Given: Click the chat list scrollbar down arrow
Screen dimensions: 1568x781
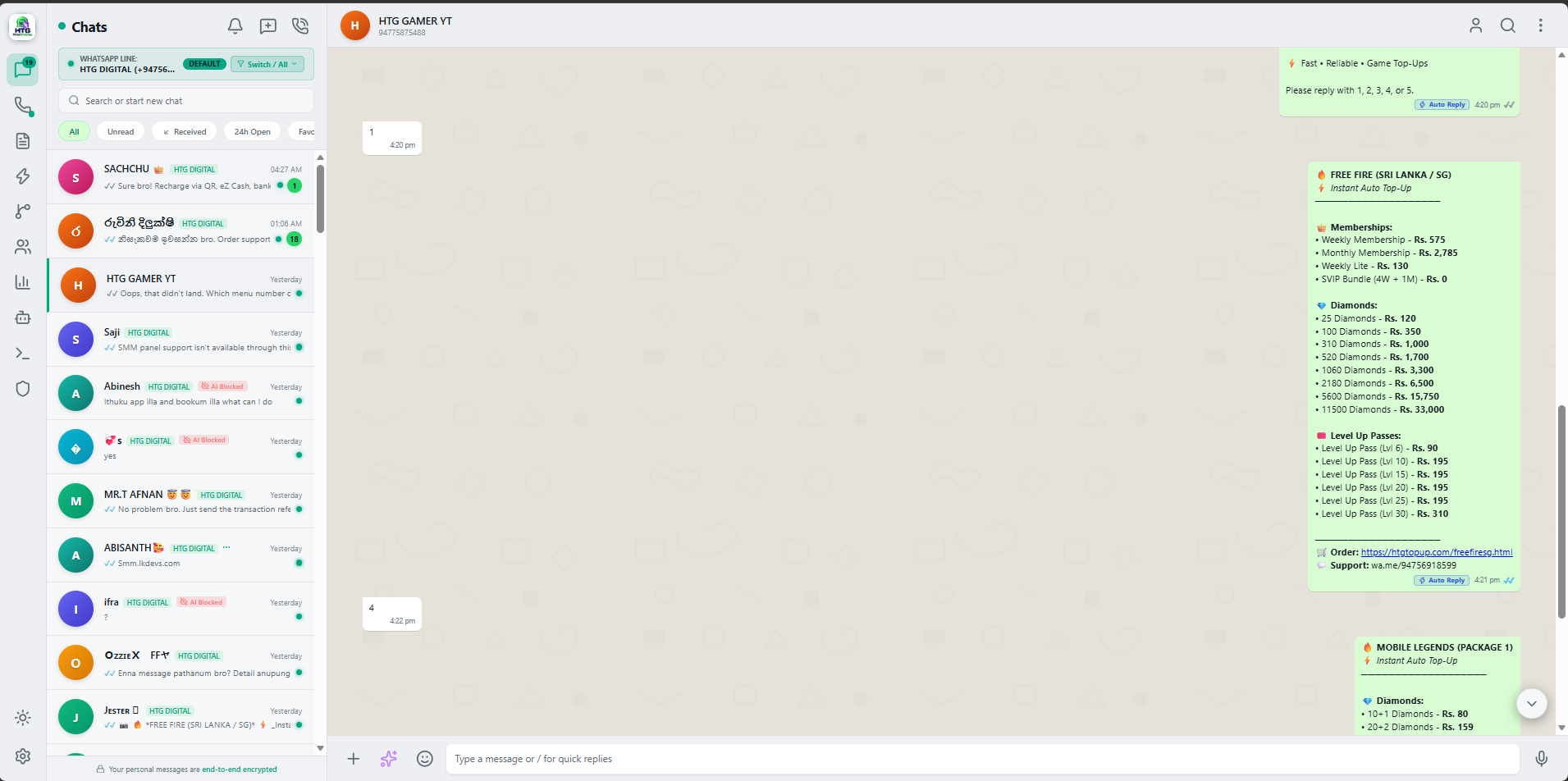Looking at the screenshot, I should (x=321, y=748).
